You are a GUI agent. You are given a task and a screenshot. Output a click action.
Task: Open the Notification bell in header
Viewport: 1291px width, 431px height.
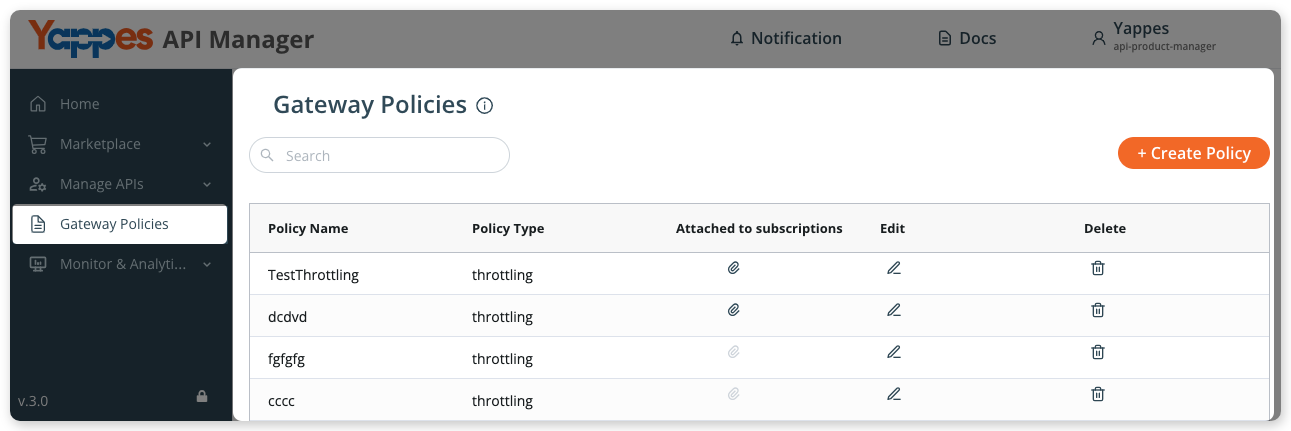[x=786, y=39]
